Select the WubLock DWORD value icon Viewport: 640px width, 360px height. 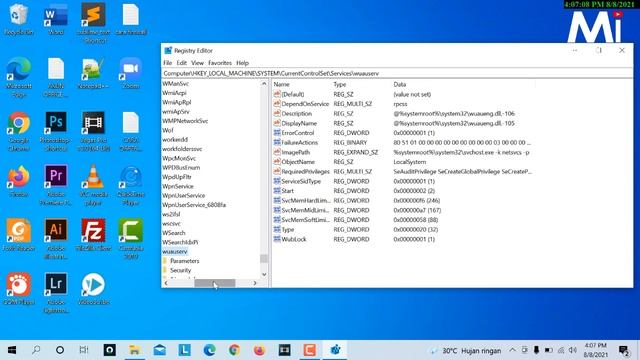point(277,239)
